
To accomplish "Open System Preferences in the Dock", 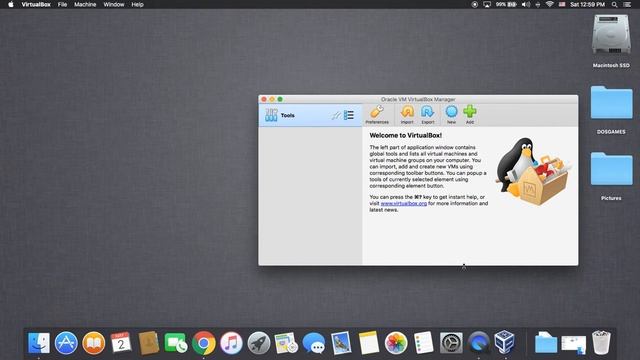I will click(x=451, y=343).
